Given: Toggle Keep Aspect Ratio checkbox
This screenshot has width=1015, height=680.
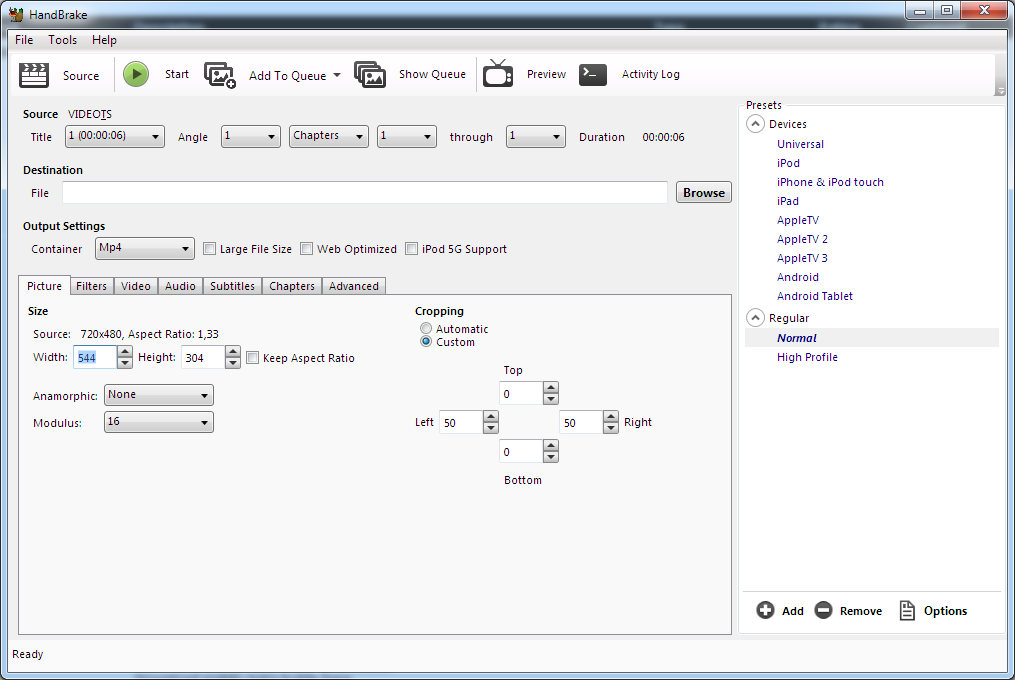Looking at the screenshot, I should point(253,357).
